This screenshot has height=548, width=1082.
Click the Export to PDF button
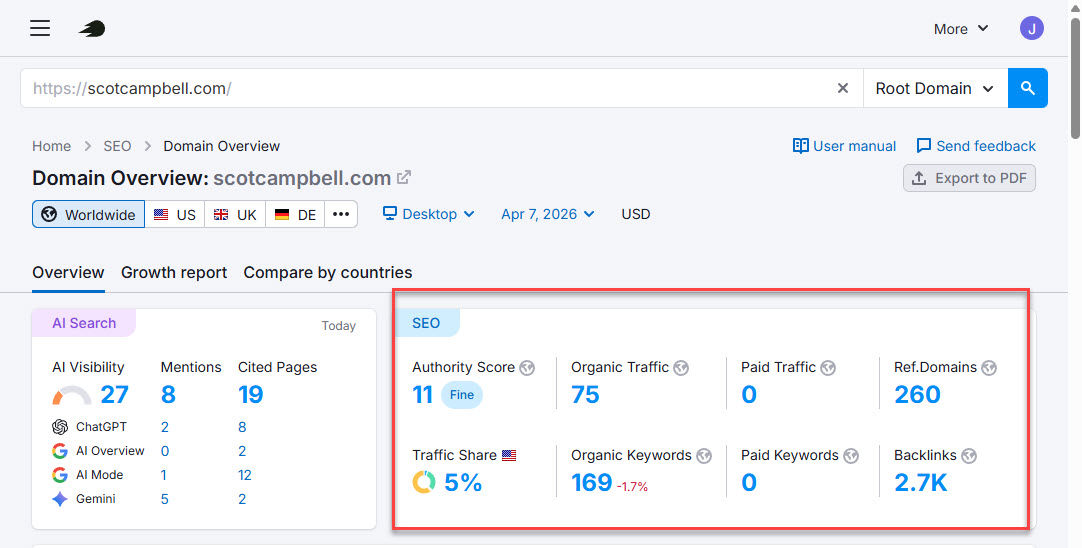pos(970,178)
